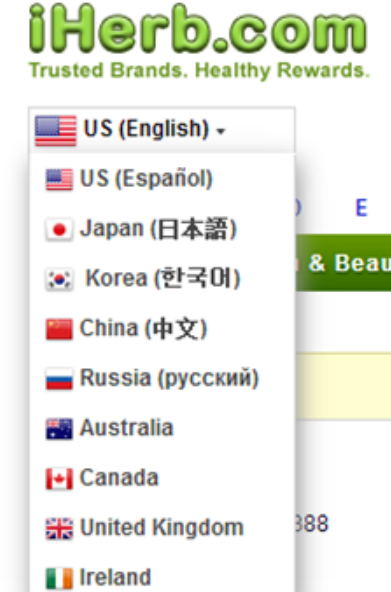
Task: Click the Trusted Brands. Healthy Rewards. tagline
Action: [x=199, y=71]
